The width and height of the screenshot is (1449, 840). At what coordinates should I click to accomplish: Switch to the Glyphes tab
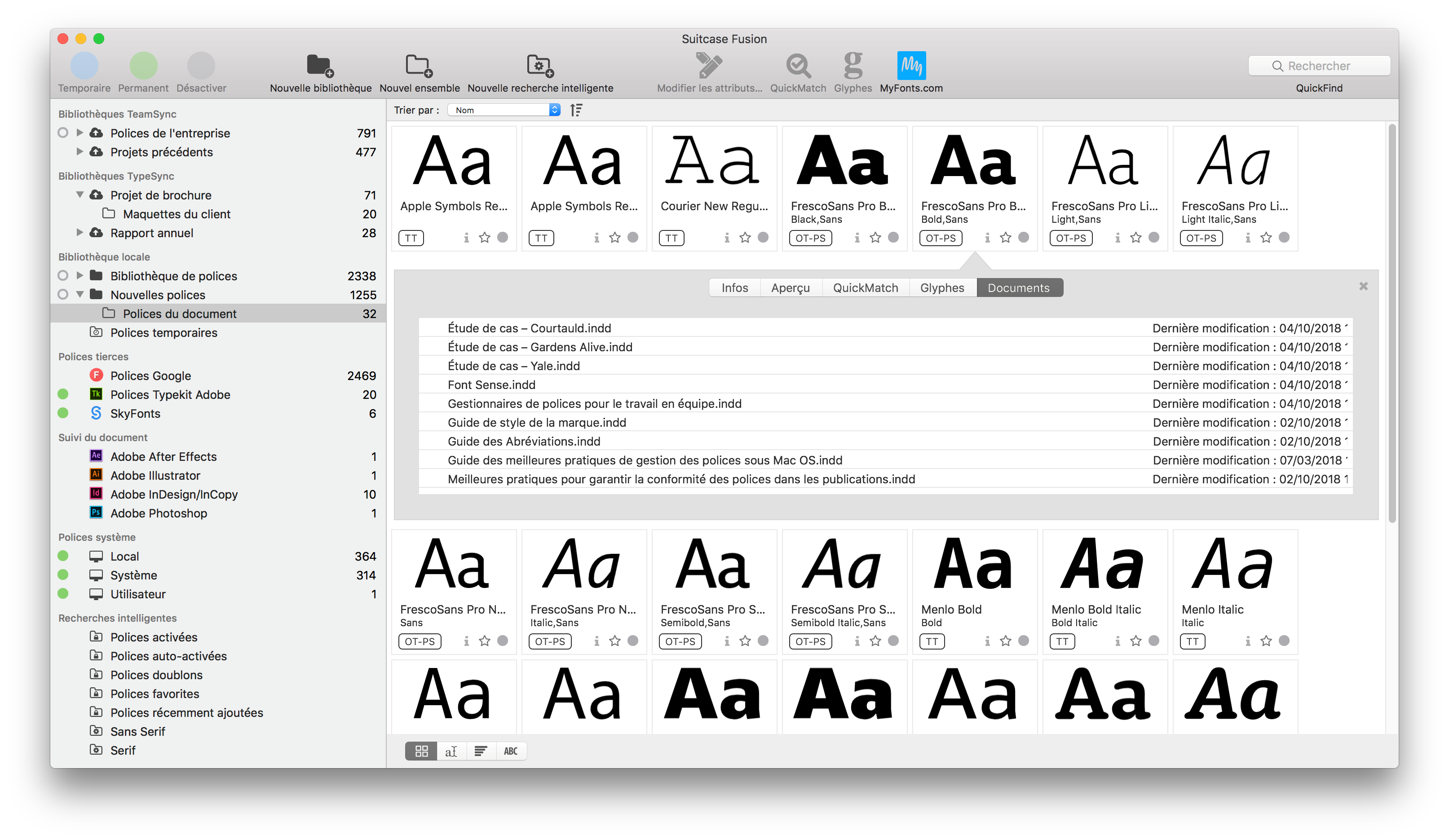[941, 287]
